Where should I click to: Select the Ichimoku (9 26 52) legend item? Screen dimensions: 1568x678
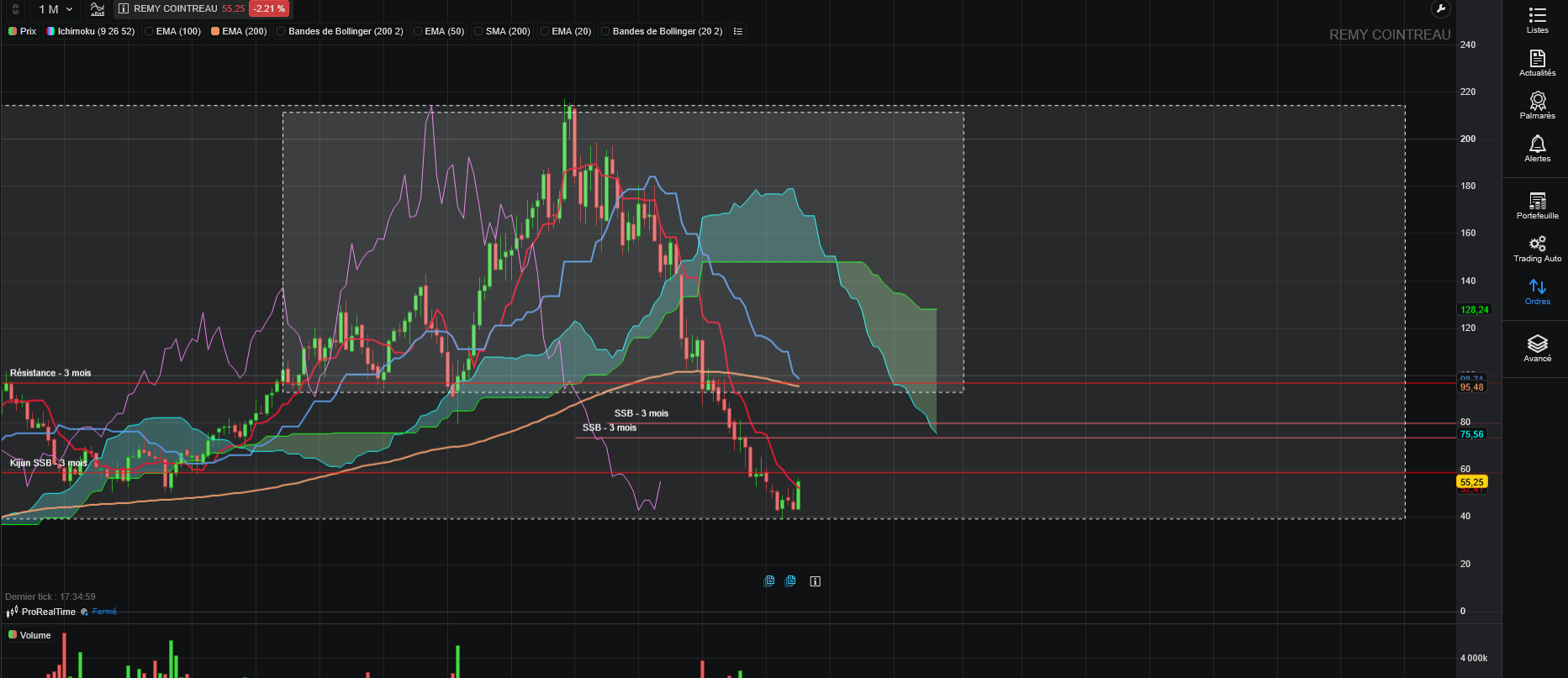(91, 32)
